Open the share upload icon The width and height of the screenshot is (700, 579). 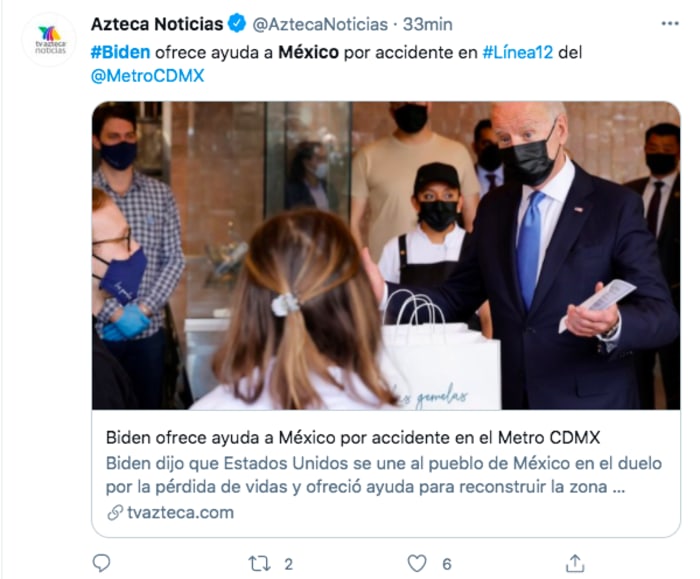(x=575, y=563)
